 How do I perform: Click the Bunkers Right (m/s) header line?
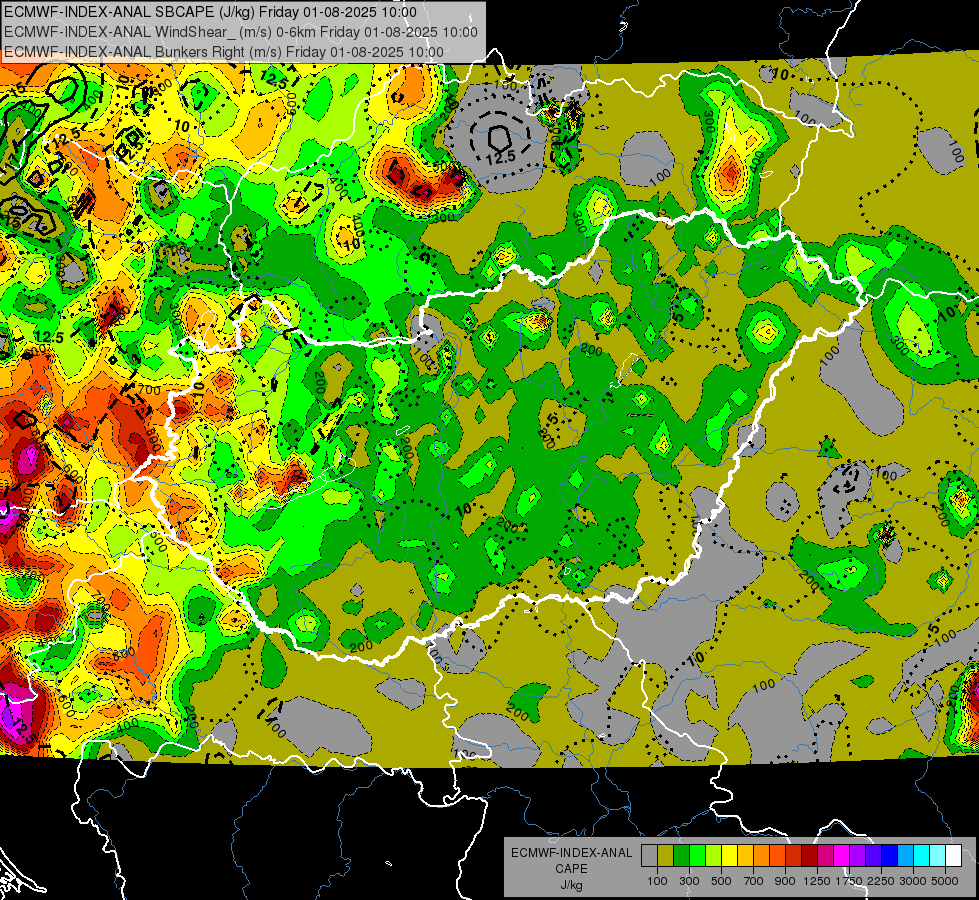click(x=224, y=52)
